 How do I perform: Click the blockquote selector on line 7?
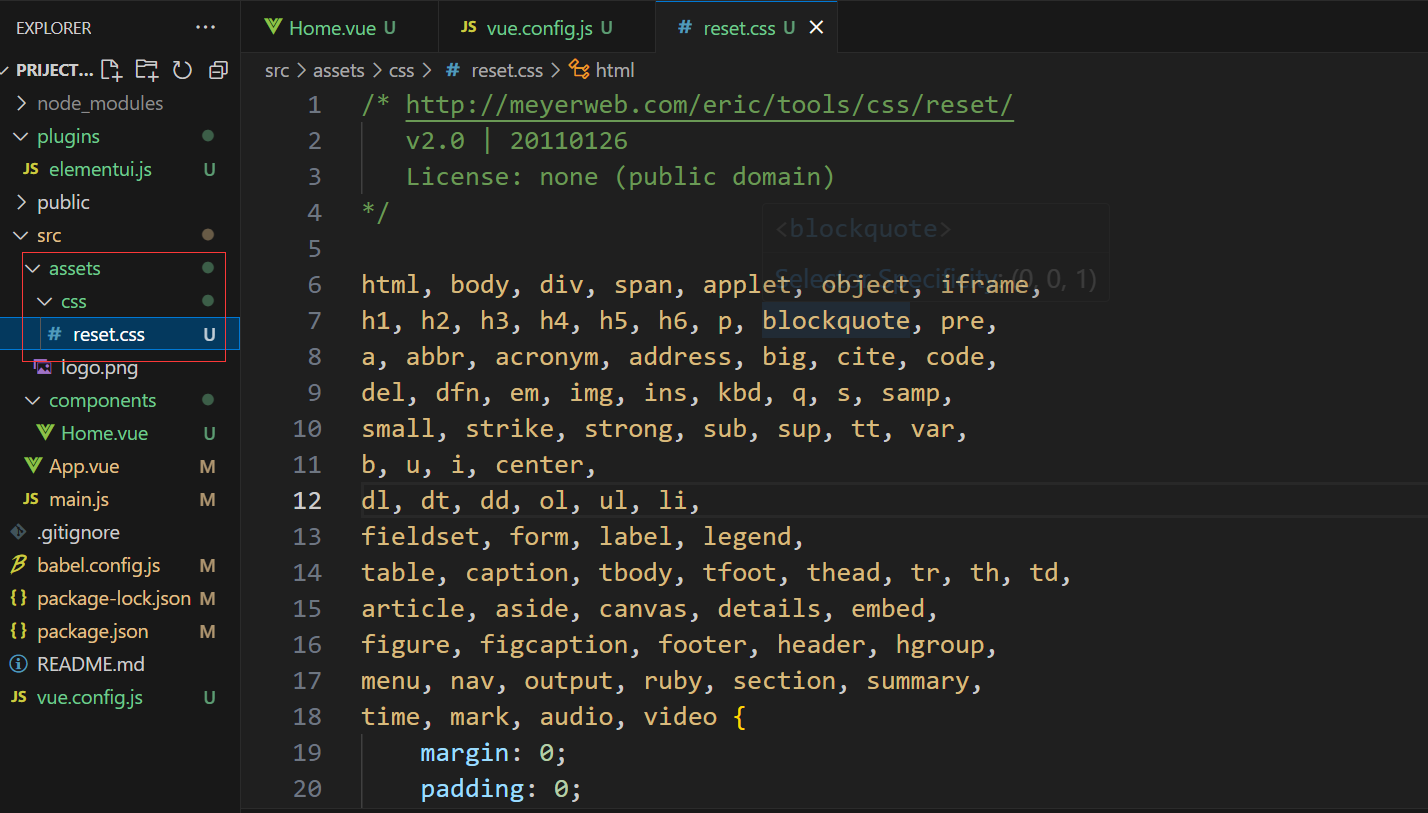coord(837,321)
